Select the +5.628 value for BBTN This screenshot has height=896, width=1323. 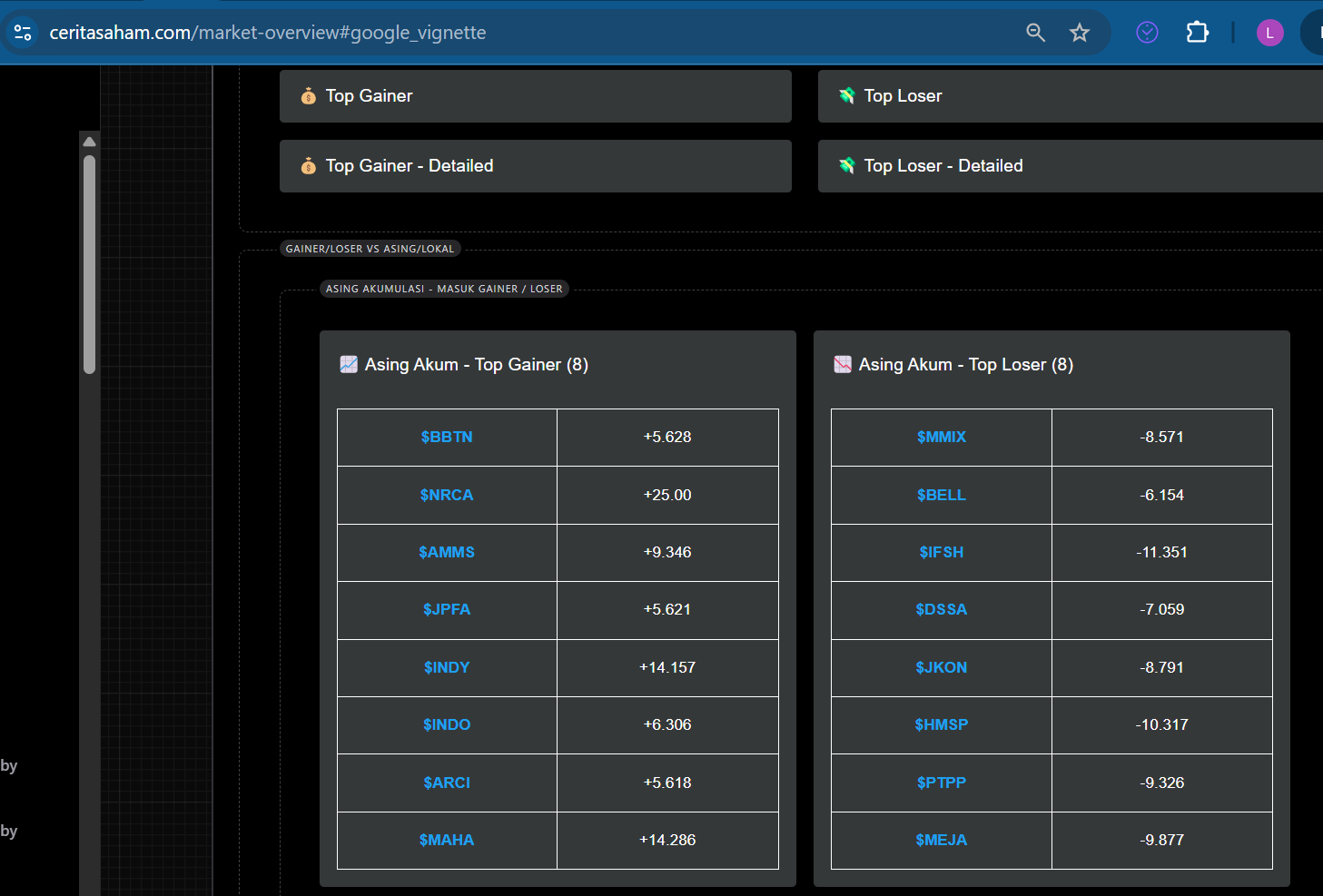667,437
